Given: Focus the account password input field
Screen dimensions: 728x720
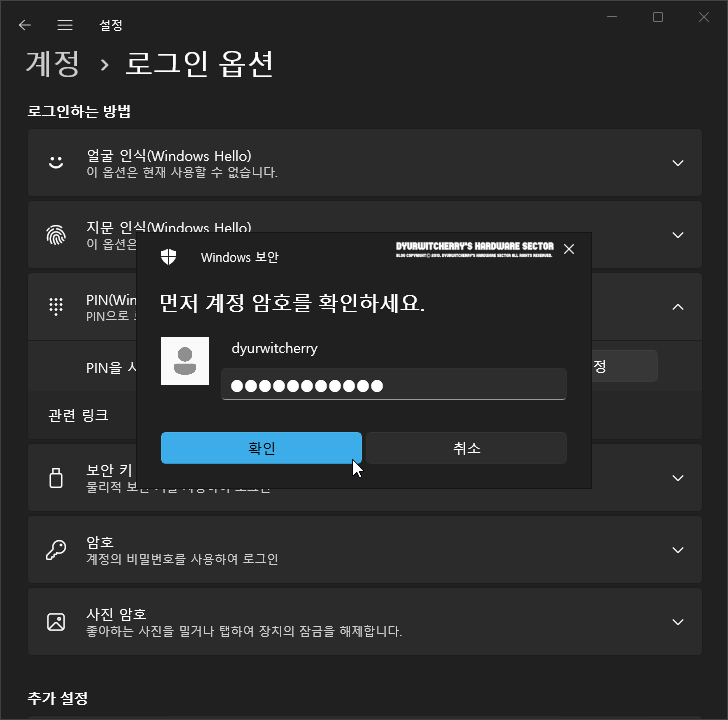Looking at the screenshot, I should [x=394, y=384].
